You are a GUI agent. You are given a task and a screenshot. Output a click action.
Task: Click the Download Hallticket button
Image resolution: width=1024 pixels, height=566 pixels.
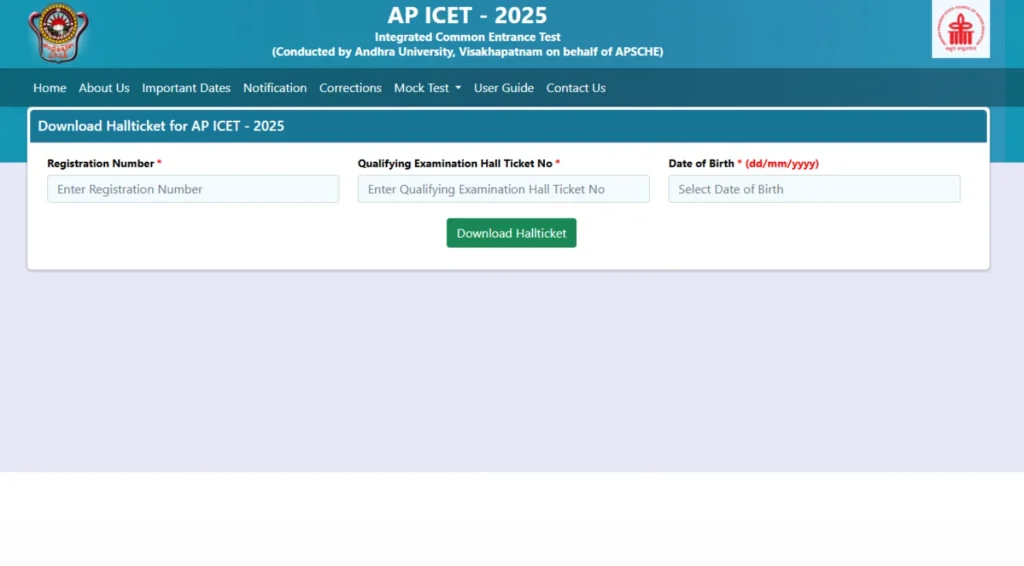511,233
